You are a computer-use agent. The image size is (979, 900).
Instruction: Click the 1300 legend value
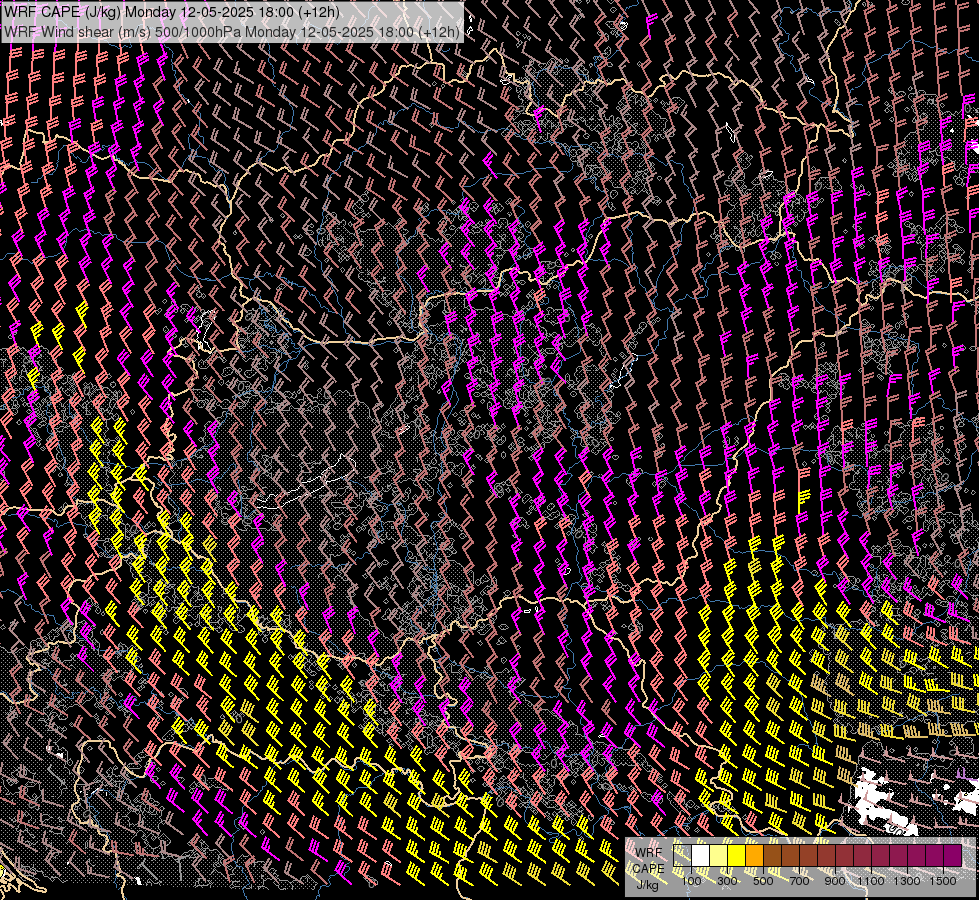(907, 881)
